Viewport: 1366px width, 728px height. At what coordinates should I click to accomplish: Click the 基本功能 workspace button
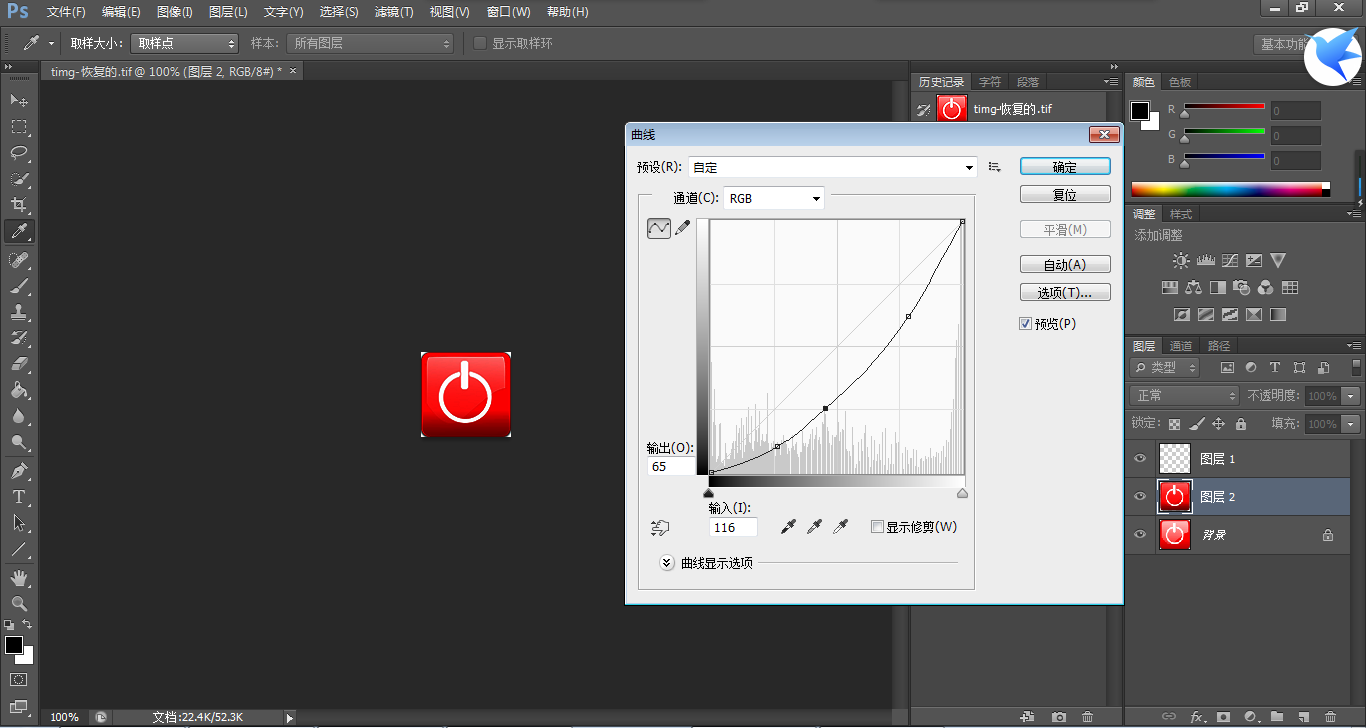pyautogui.click(x=1282, y=44)
